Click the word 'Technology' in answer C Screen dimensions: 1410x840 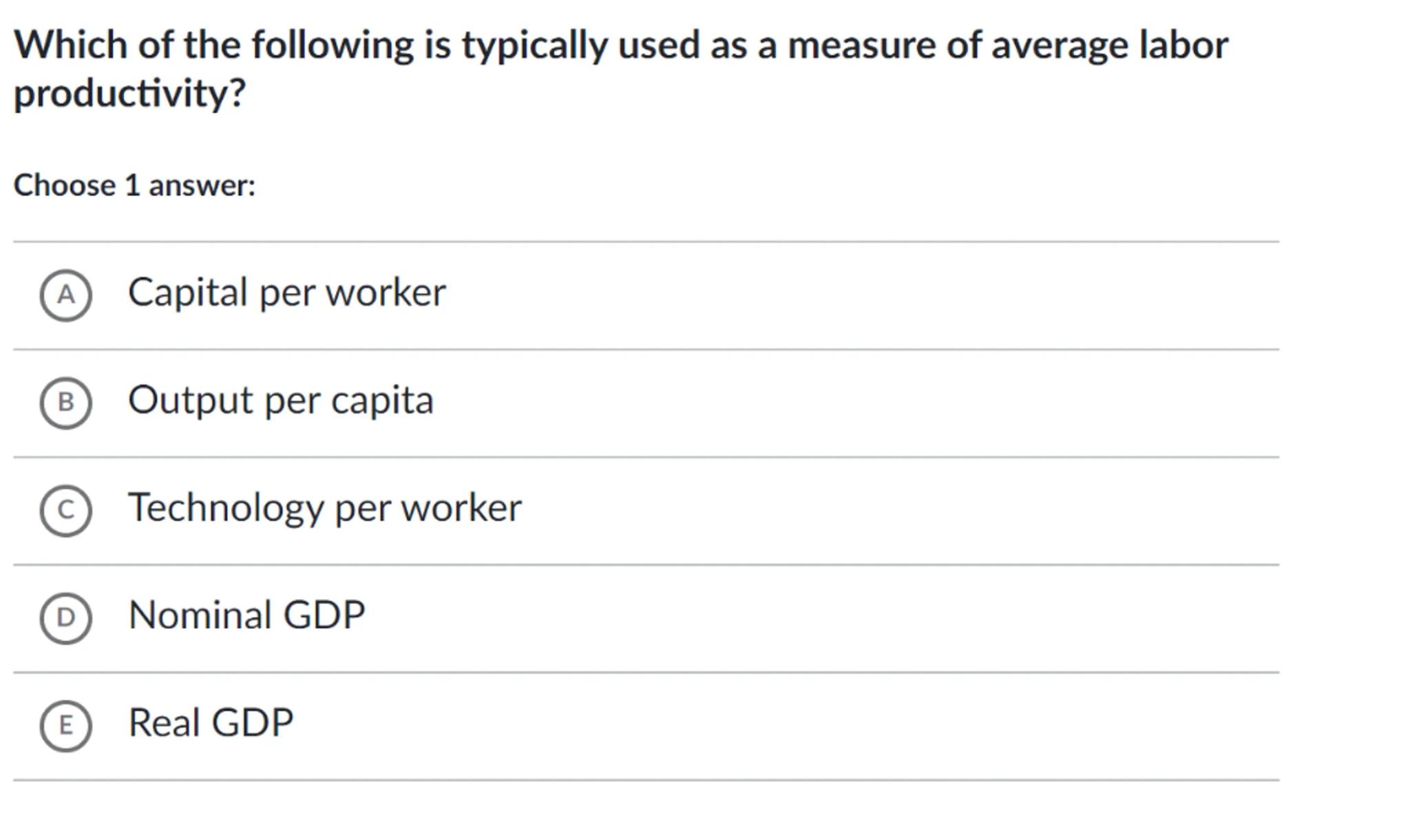pos(226,508)
